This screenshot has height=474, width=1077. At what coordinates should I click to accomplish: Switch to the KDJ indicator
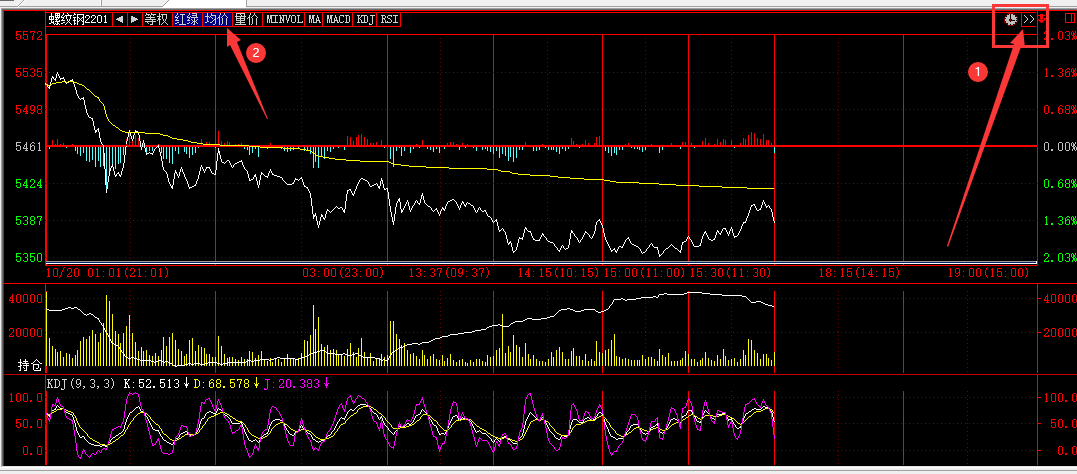coord(365,19)
